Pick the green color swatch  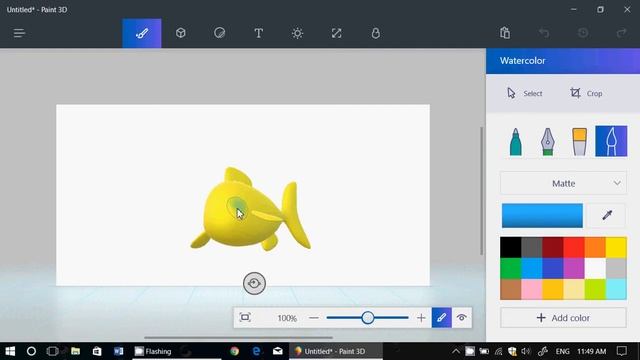(x=511, y=268)
